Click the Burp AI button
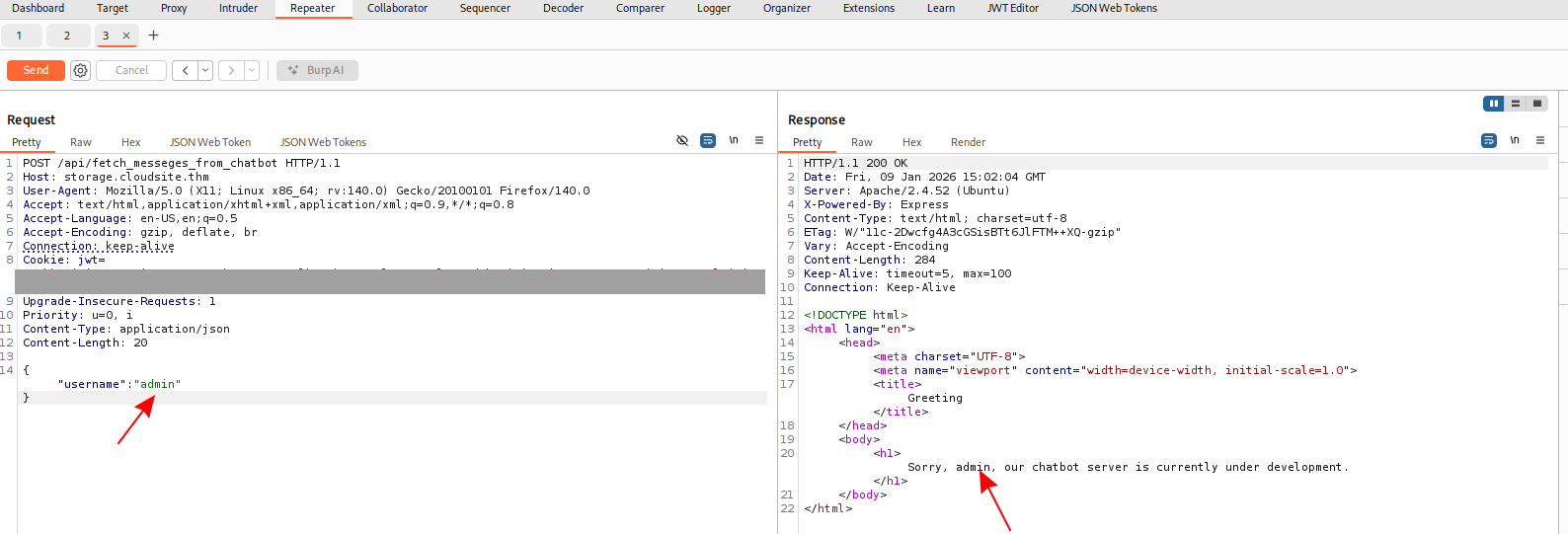 (x=317, y=70)
